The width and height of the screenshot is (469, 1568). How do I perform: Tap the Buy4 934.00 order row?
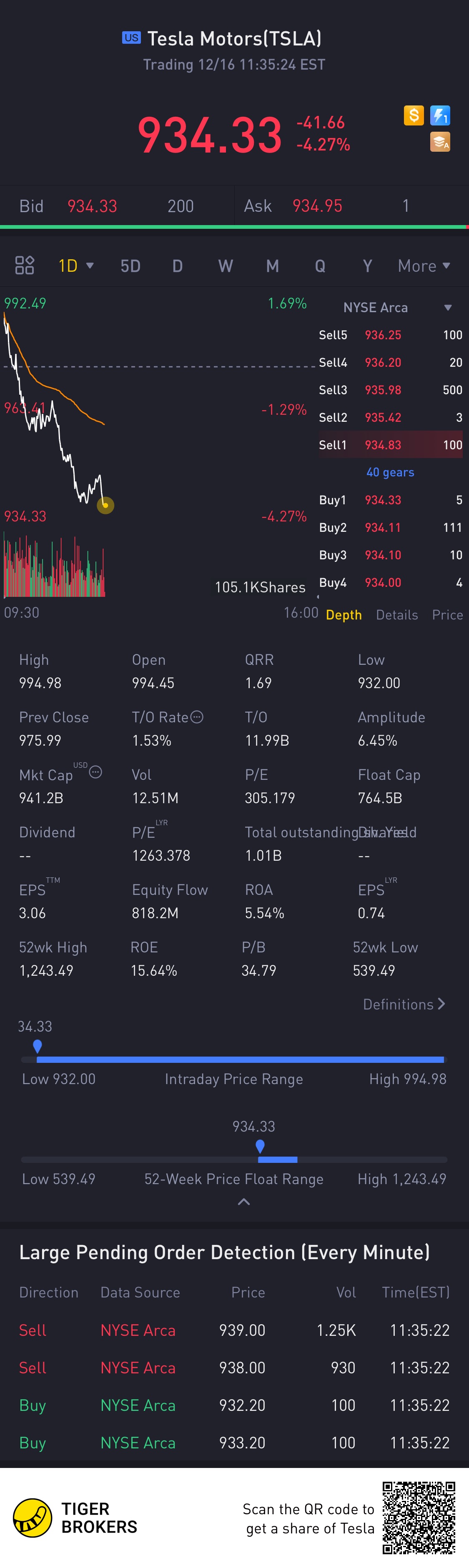tap(391, 583)
